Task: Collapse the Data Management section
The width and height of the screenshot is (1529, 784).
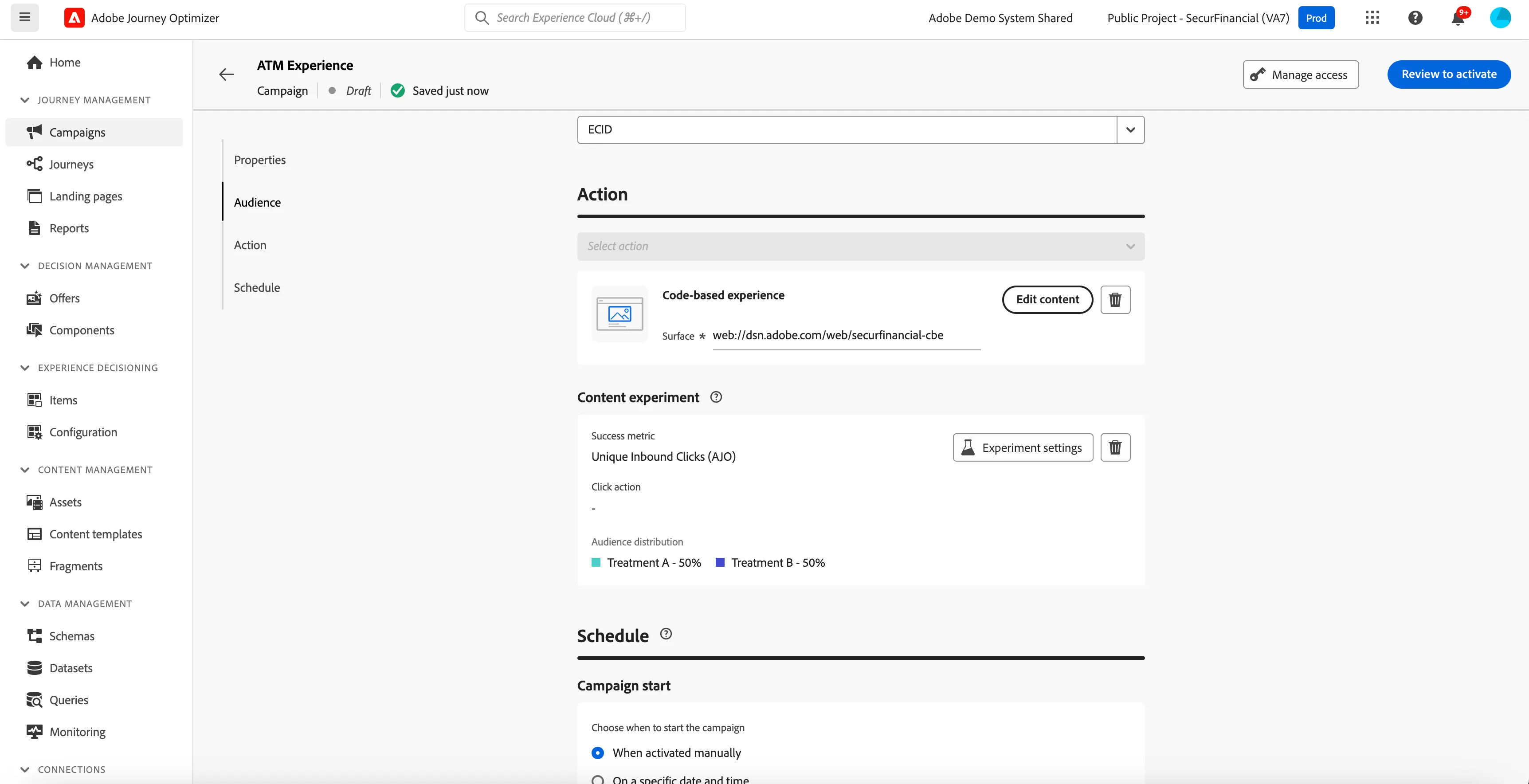Action: (24, 604)
